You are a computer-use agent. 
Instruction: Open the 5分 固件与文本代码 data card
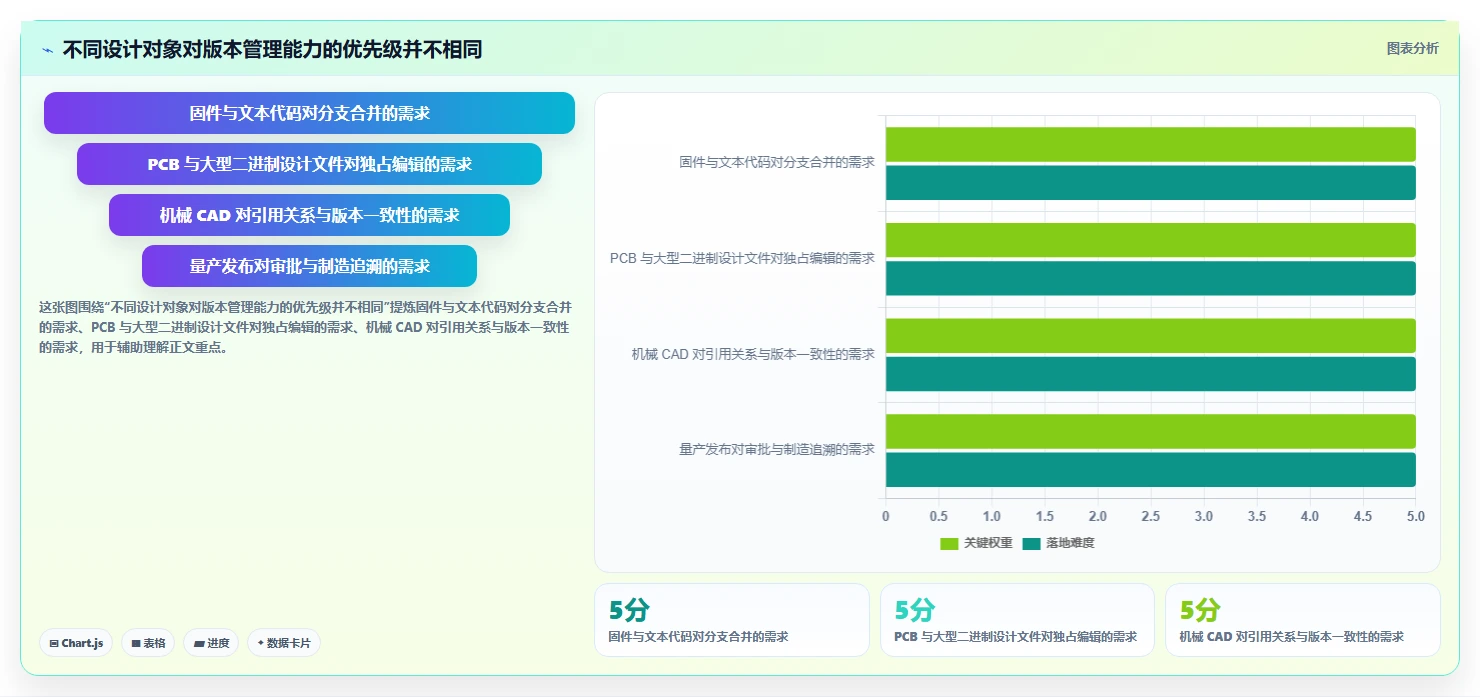coord(732,620)
